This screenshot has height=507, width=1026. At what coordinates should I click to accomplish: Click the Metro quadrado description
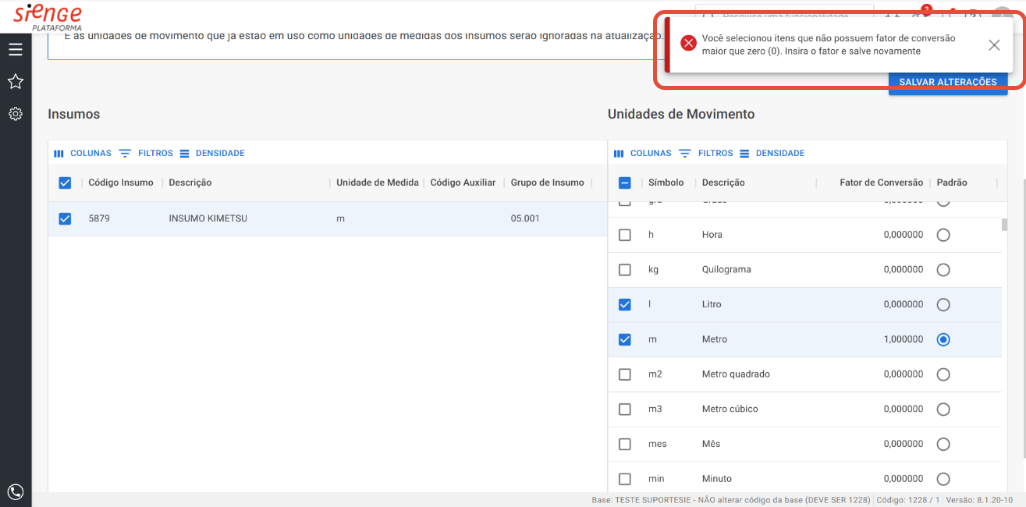pyautogui.click(x=735, y=374)
